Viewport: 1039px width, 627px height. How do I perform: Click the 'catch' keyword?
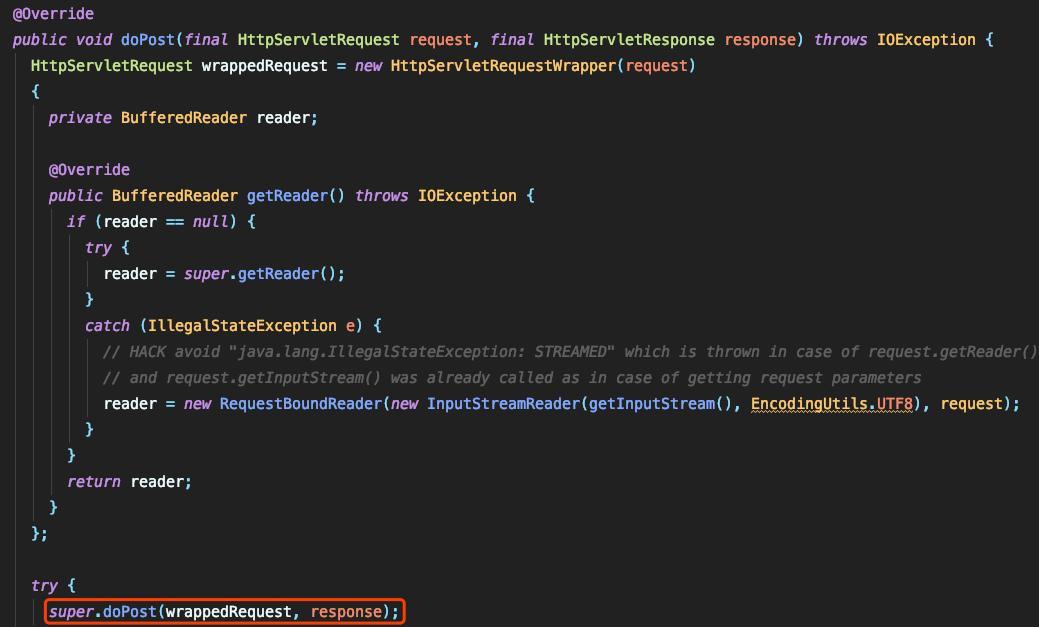[x=107, y=325]
